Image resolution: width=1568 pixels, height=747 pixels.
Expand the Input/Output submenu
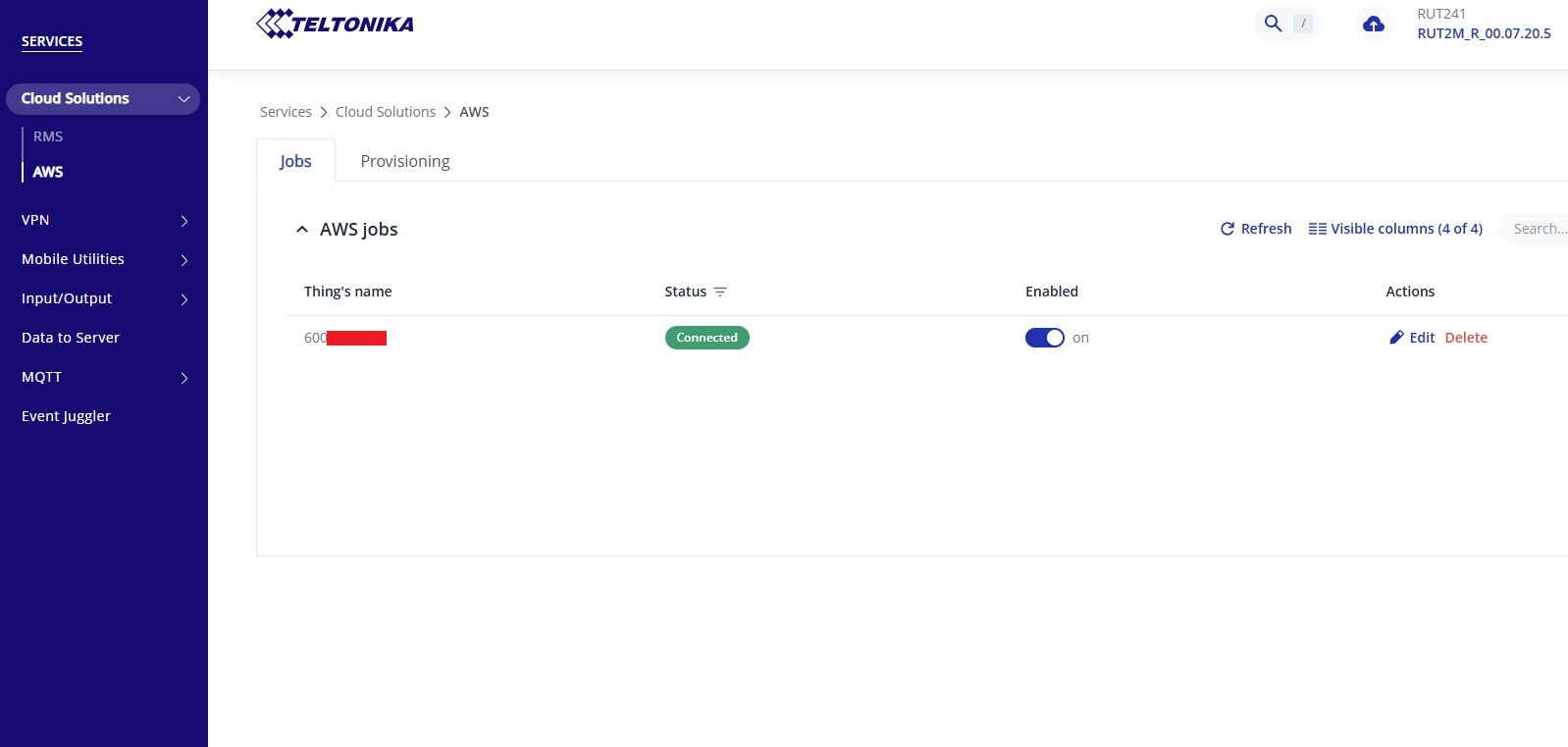(183, 299)
